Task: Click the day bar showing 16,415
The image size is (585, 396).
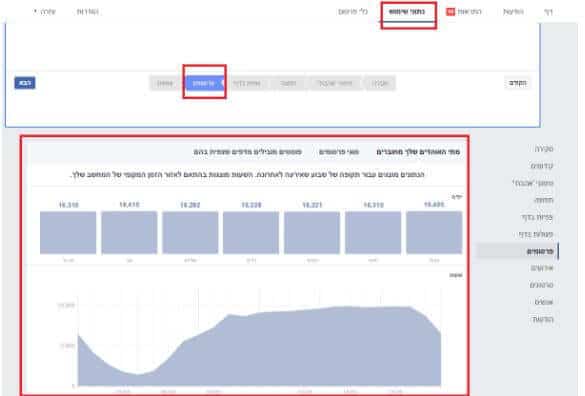Action: [129, 233]
